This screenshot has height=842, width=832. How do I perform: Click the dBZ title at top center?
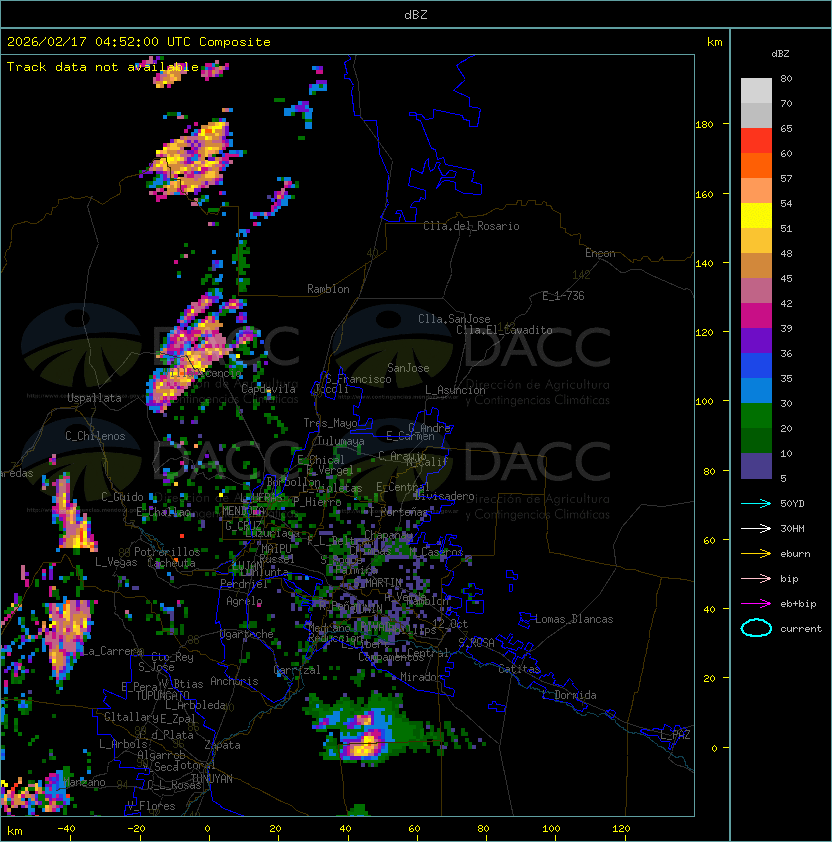point(416,15)
